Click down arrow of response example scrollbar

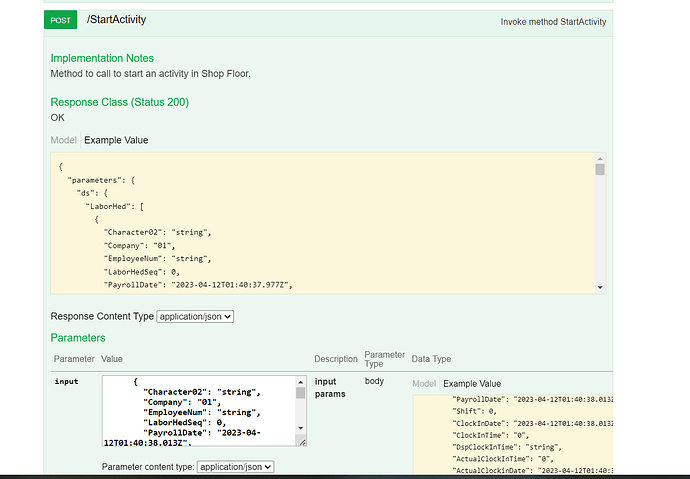[600, 288]
